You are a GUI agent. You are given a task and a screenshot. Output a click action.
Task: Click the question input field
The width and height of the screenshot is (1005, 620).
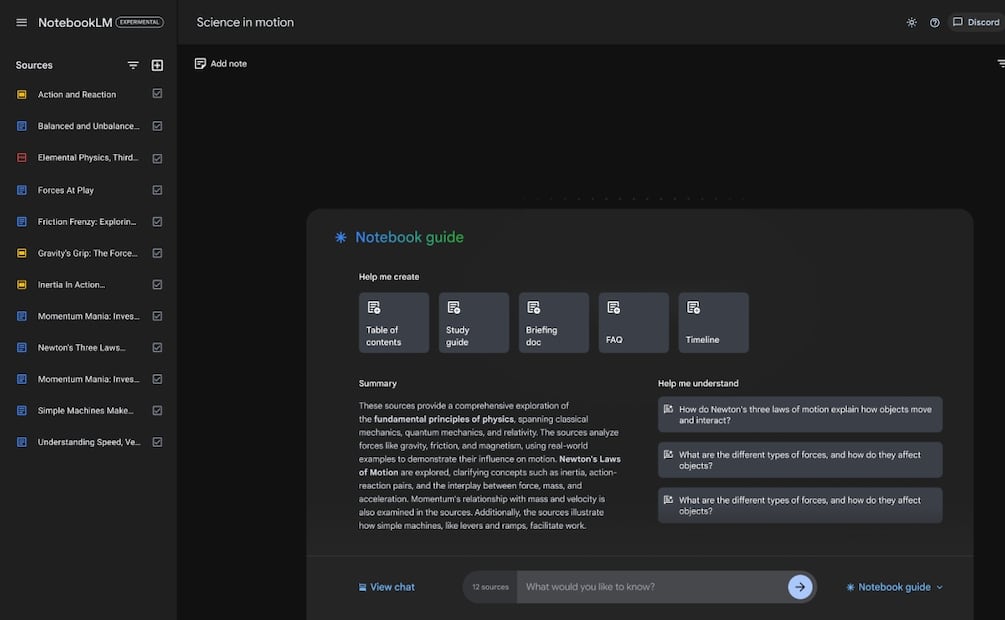click(650, 587)
